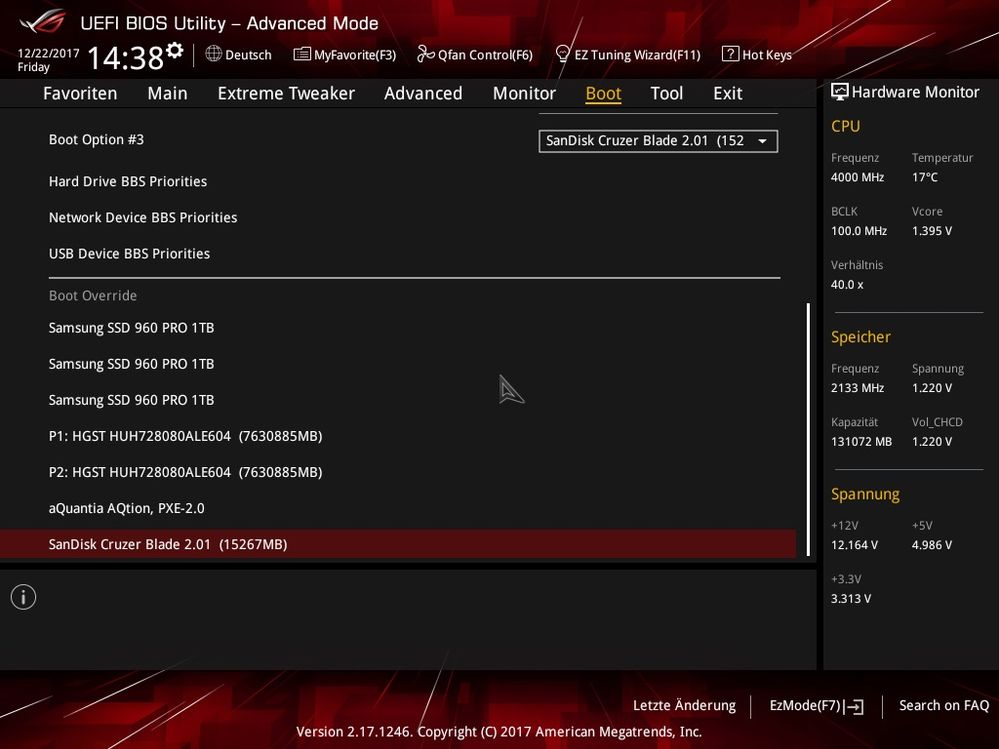Start EZ Tuning Wizard(F11)

637,55
